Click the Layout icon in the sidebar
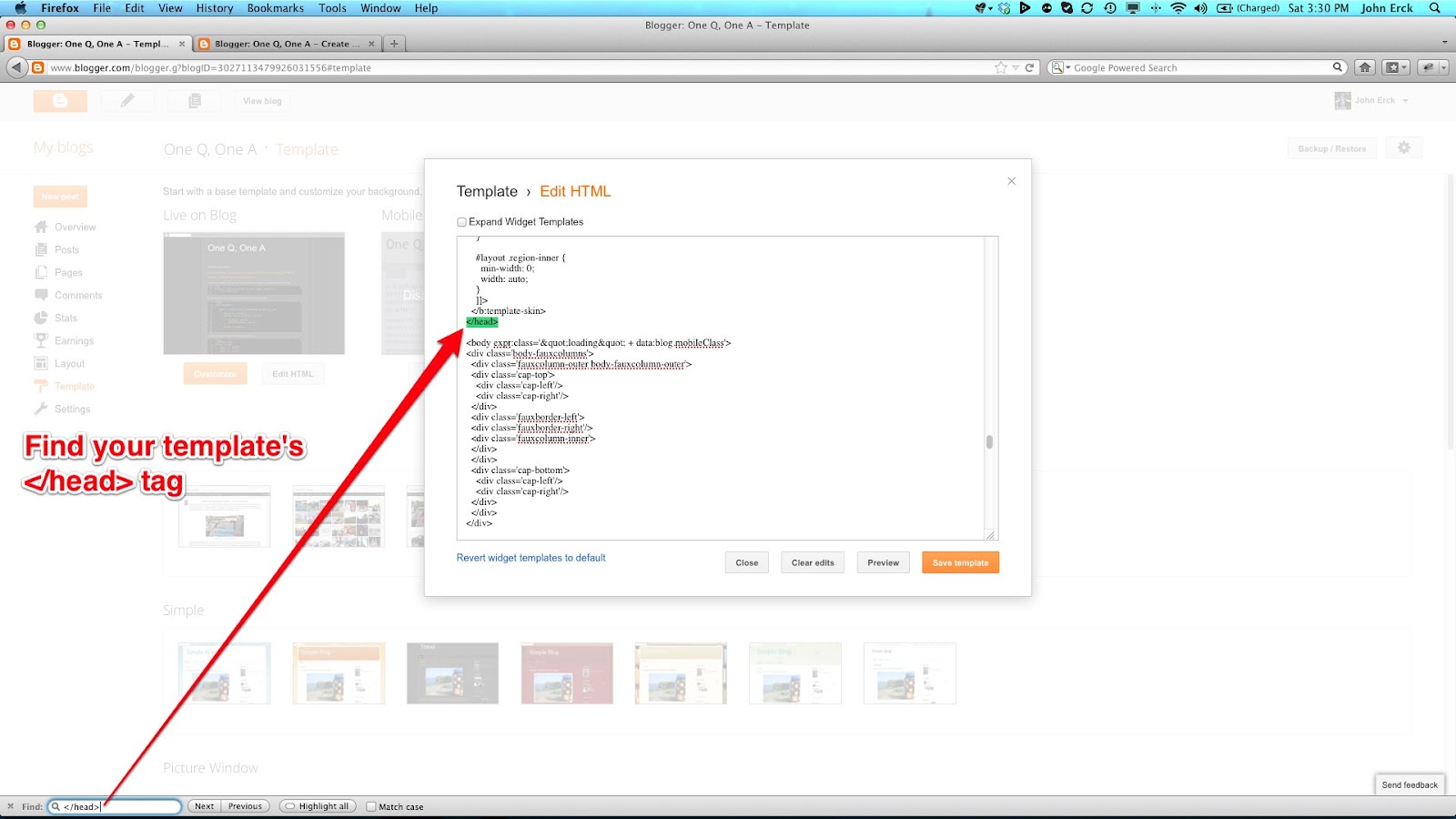The image size is (1456, 819). [x=42, y=363]
